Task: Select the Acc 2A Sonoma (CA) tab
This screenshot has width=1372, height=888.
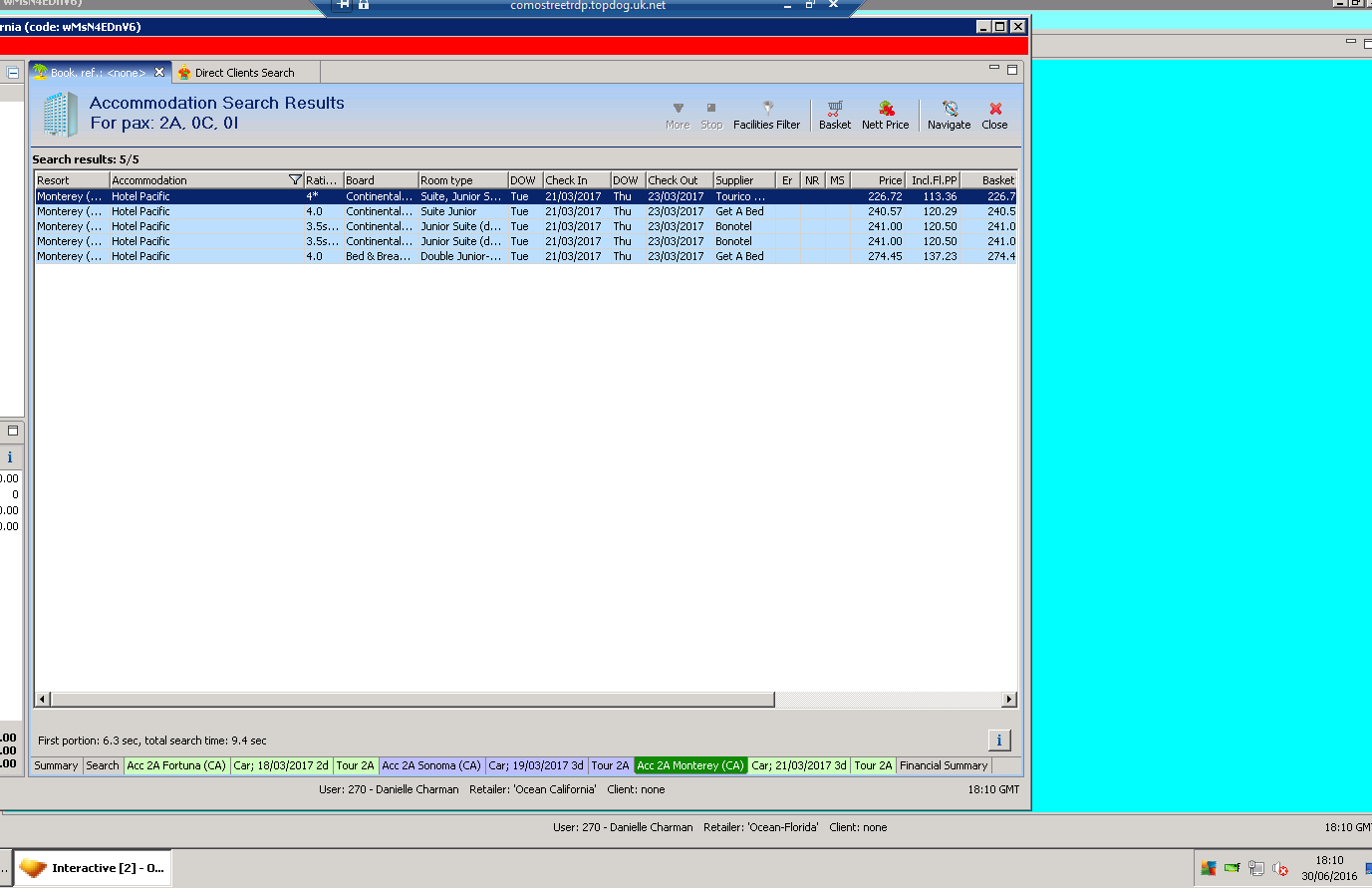Action: pyautogui.click(x=431, y=765)
